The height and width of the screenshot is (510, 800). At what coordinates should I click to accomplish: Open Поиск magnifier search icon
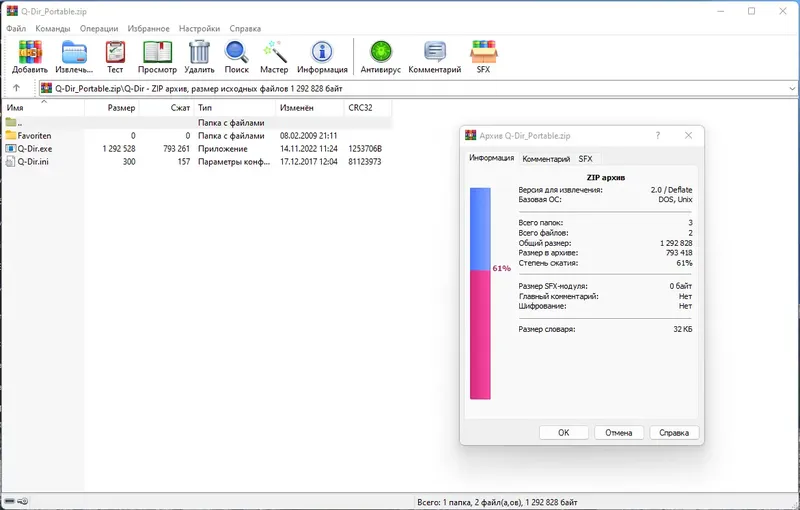(236, 52)
